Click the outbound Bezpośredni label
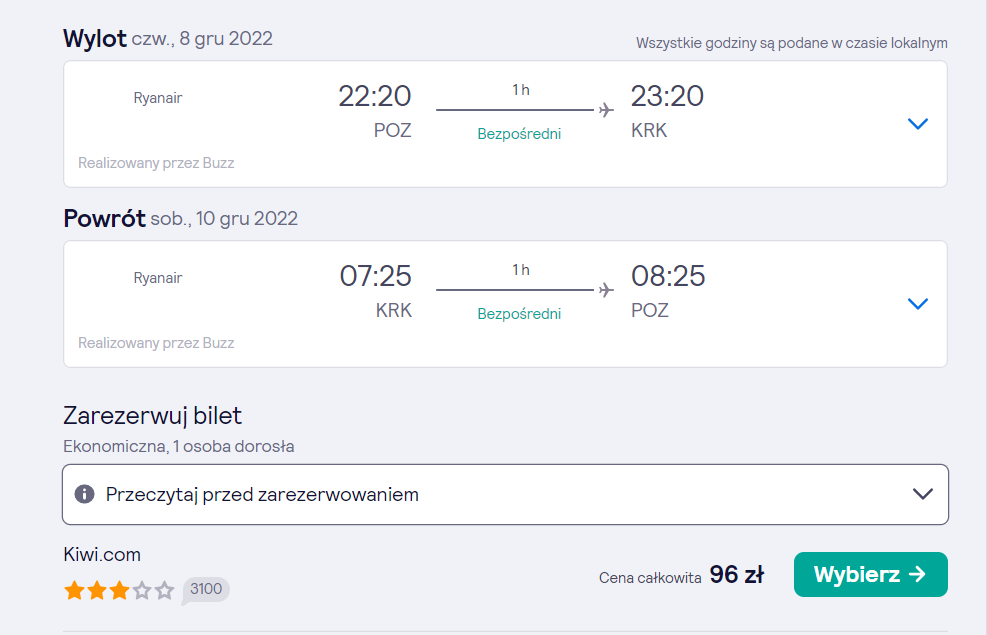The width and height of the screenshot is (987, 635). 519,134
